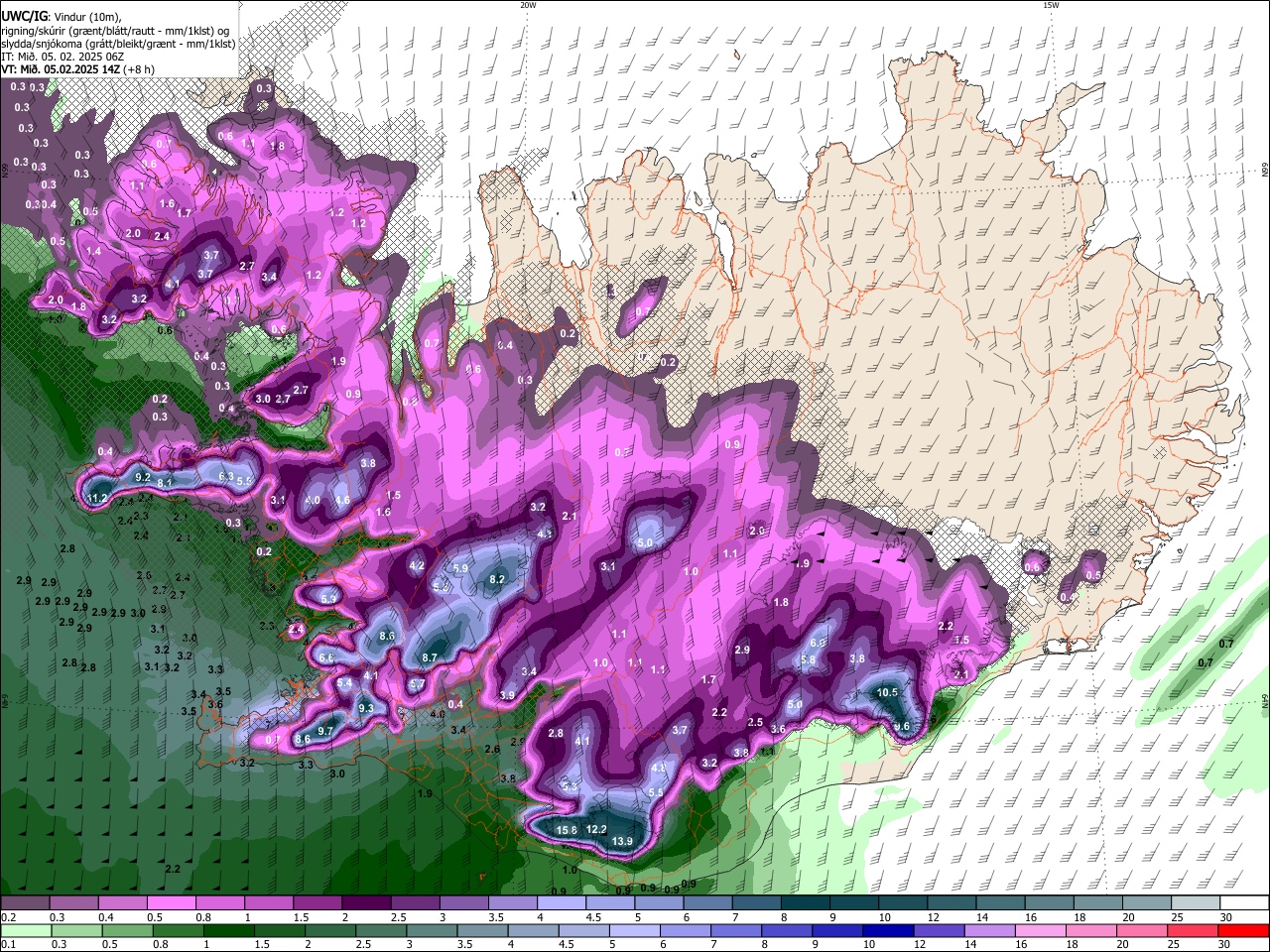Pick the bright red final swatch in lower legend
The height and width of the screenshot is (952, 1270).
click(1243, 929)
